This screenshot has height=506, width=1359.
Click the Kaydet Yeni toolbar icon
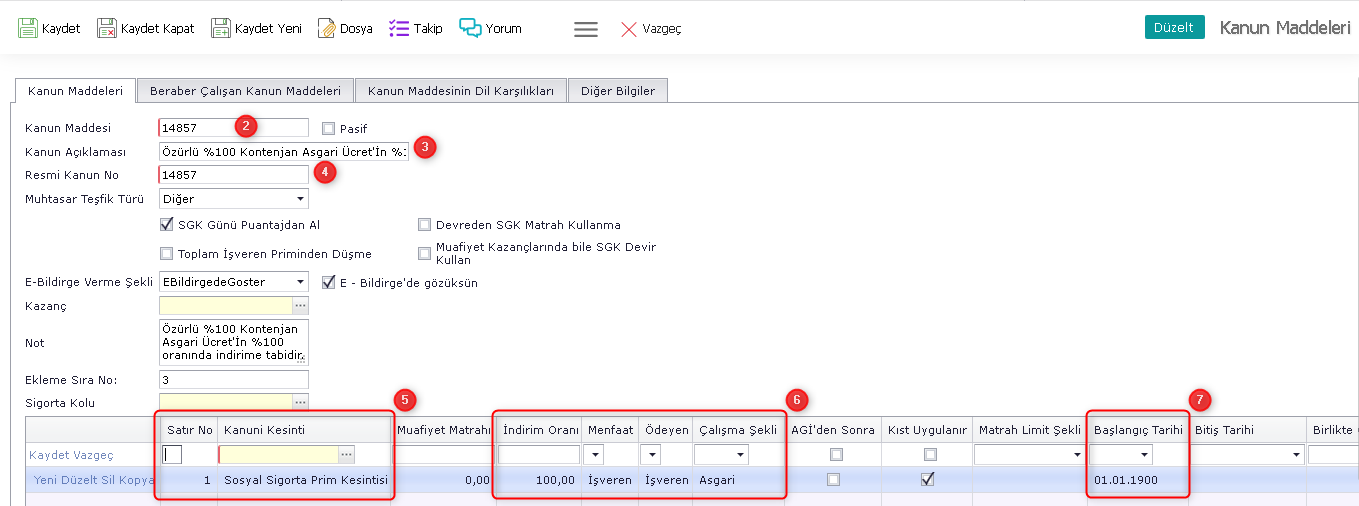pos(221,28)
